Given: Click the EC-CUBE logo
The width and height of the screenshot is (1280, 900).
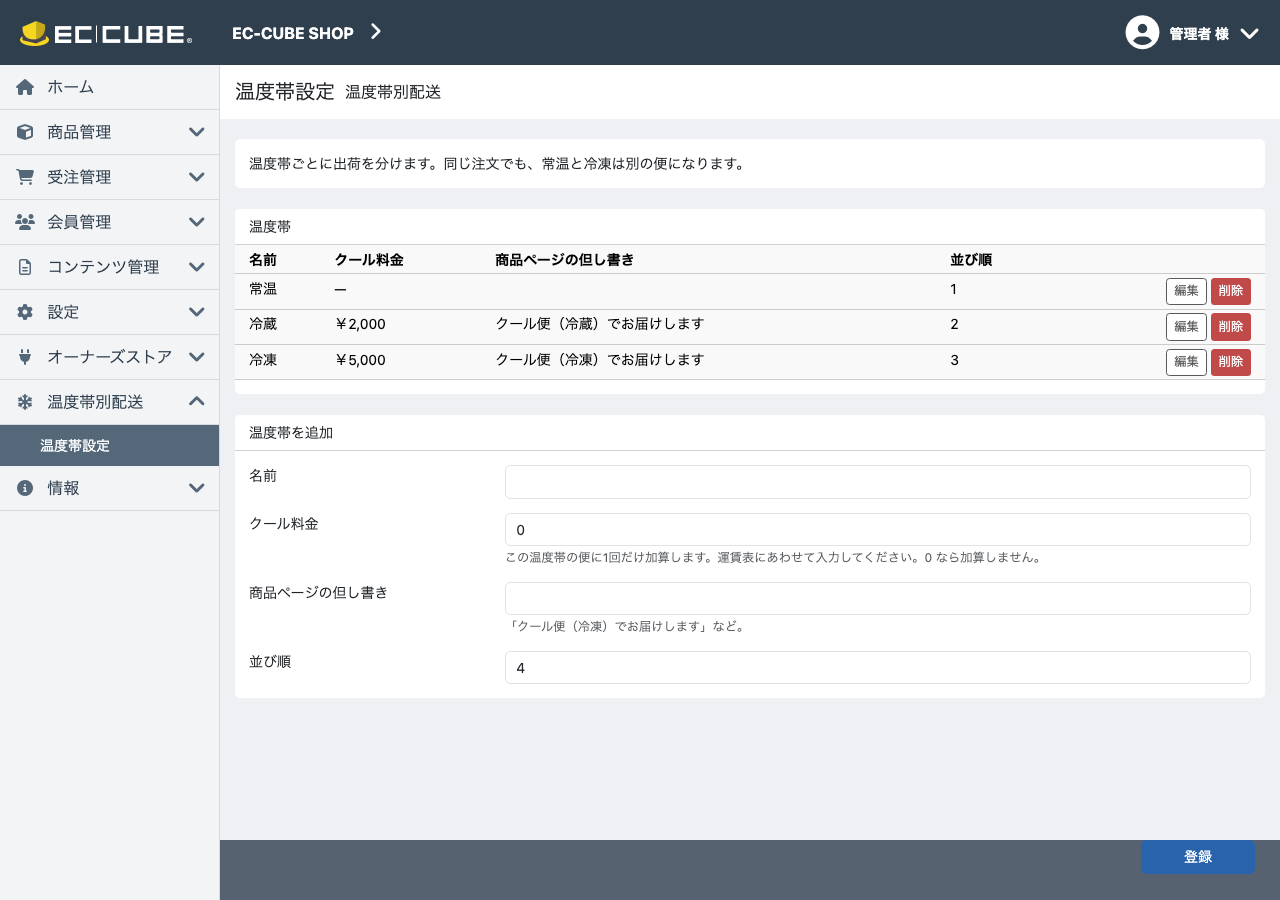Looking at the screenshot, I should click(106, 33).
